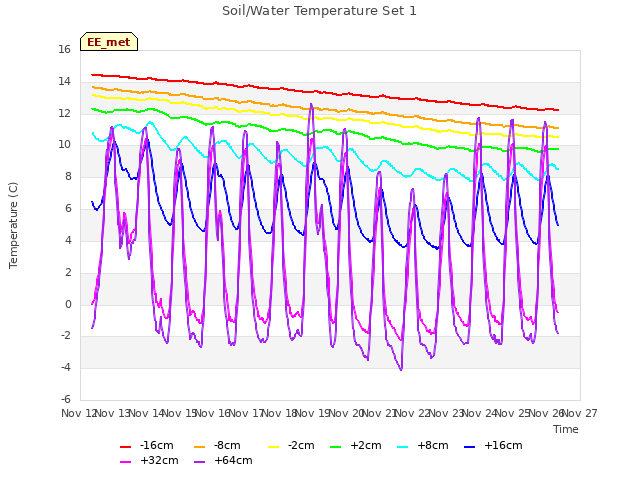
Task: Click the 0 y-axis tick label
Action: 68,304
